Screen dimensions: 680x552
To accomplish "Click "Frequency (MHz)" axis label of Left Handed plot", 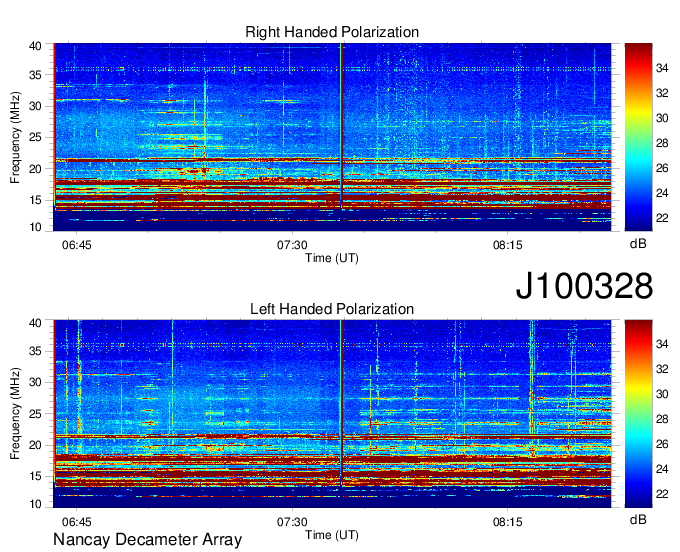I will click(15, 414).
